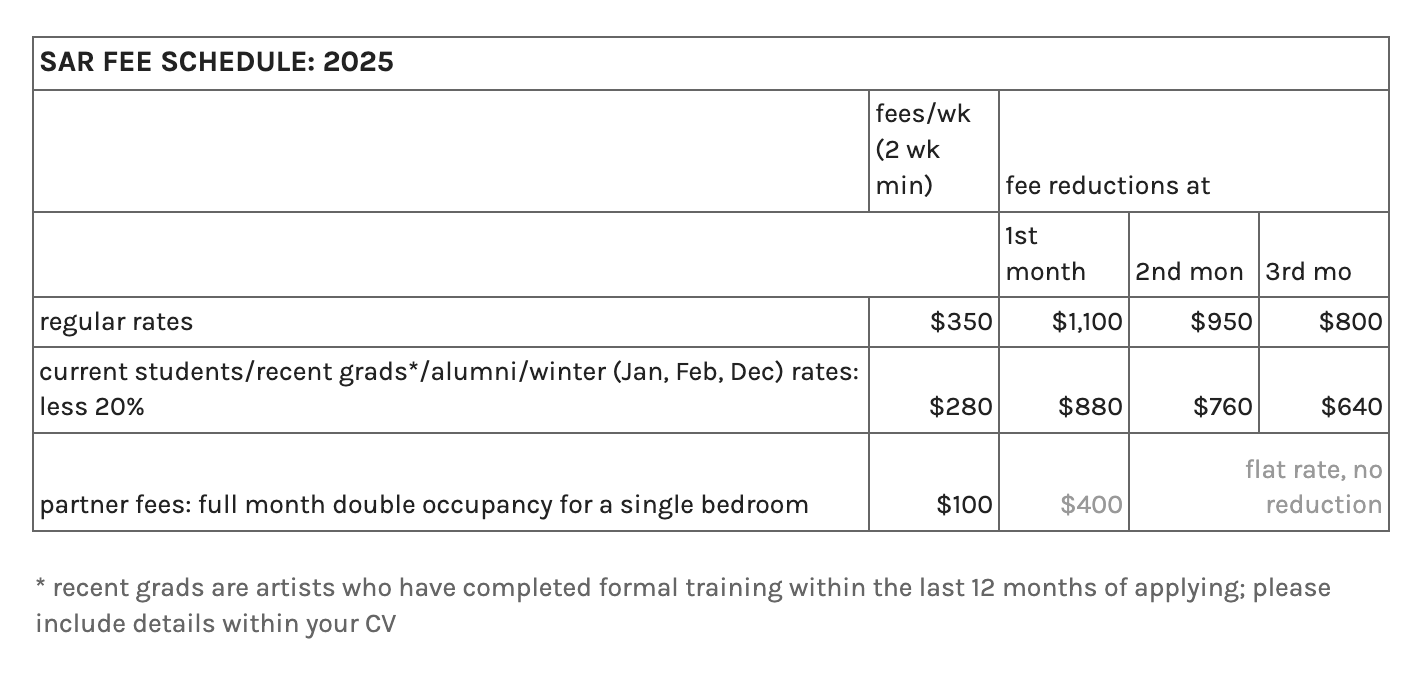
Task: Click the 'flat rate, no reduction' cell
Action: [1313, 487]
